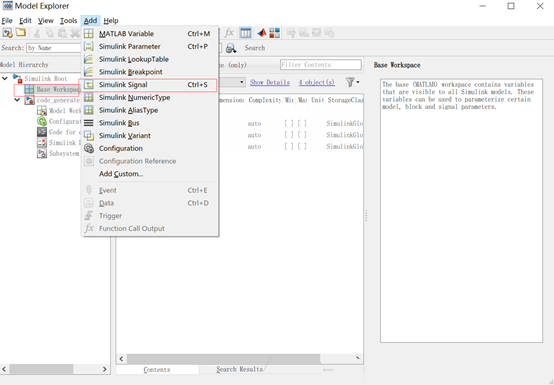Collapse the Simulink Root tree node

(5, 78)
